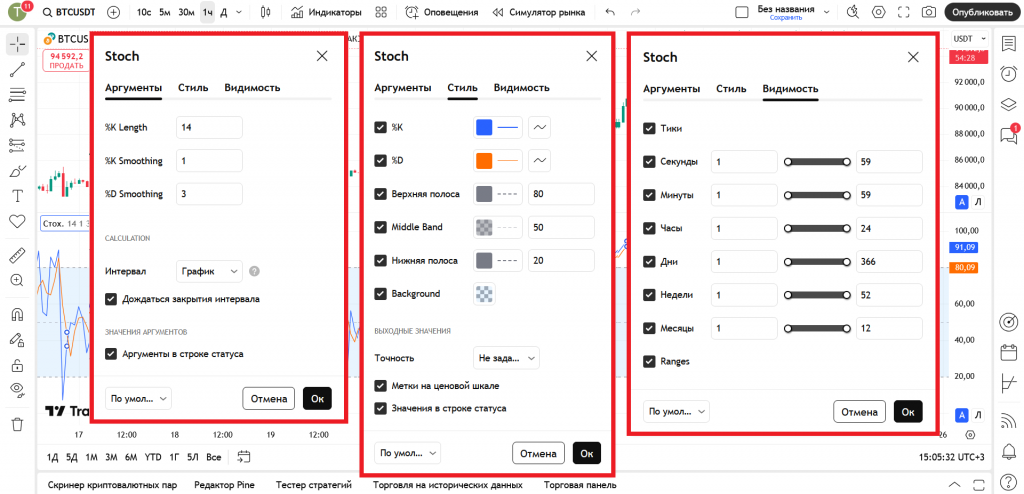
Task: Open layout templates grid icon
Action: point(382,12)
